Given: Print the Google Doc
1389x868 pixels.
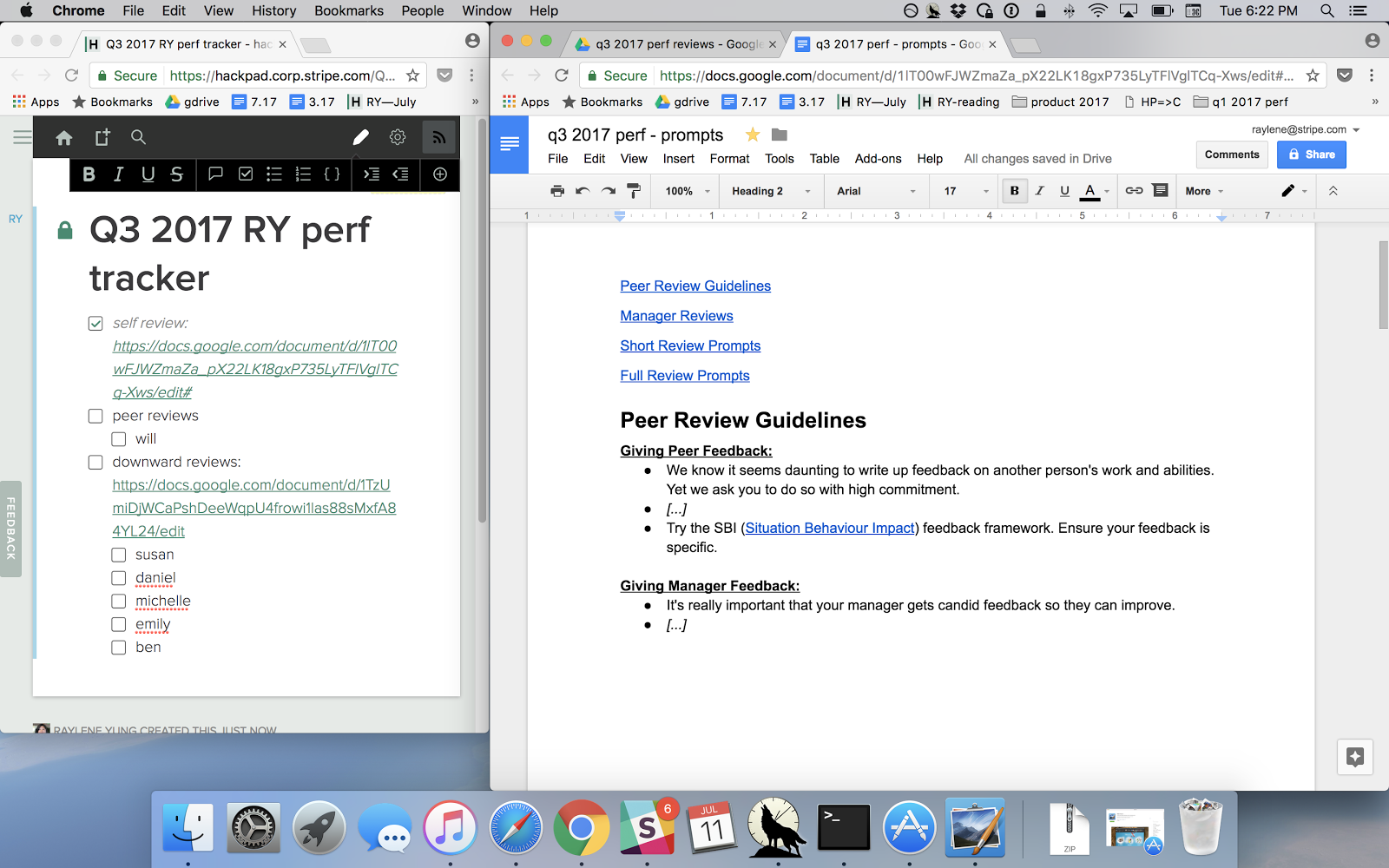Looking at the screenshot, I should 557,191.
